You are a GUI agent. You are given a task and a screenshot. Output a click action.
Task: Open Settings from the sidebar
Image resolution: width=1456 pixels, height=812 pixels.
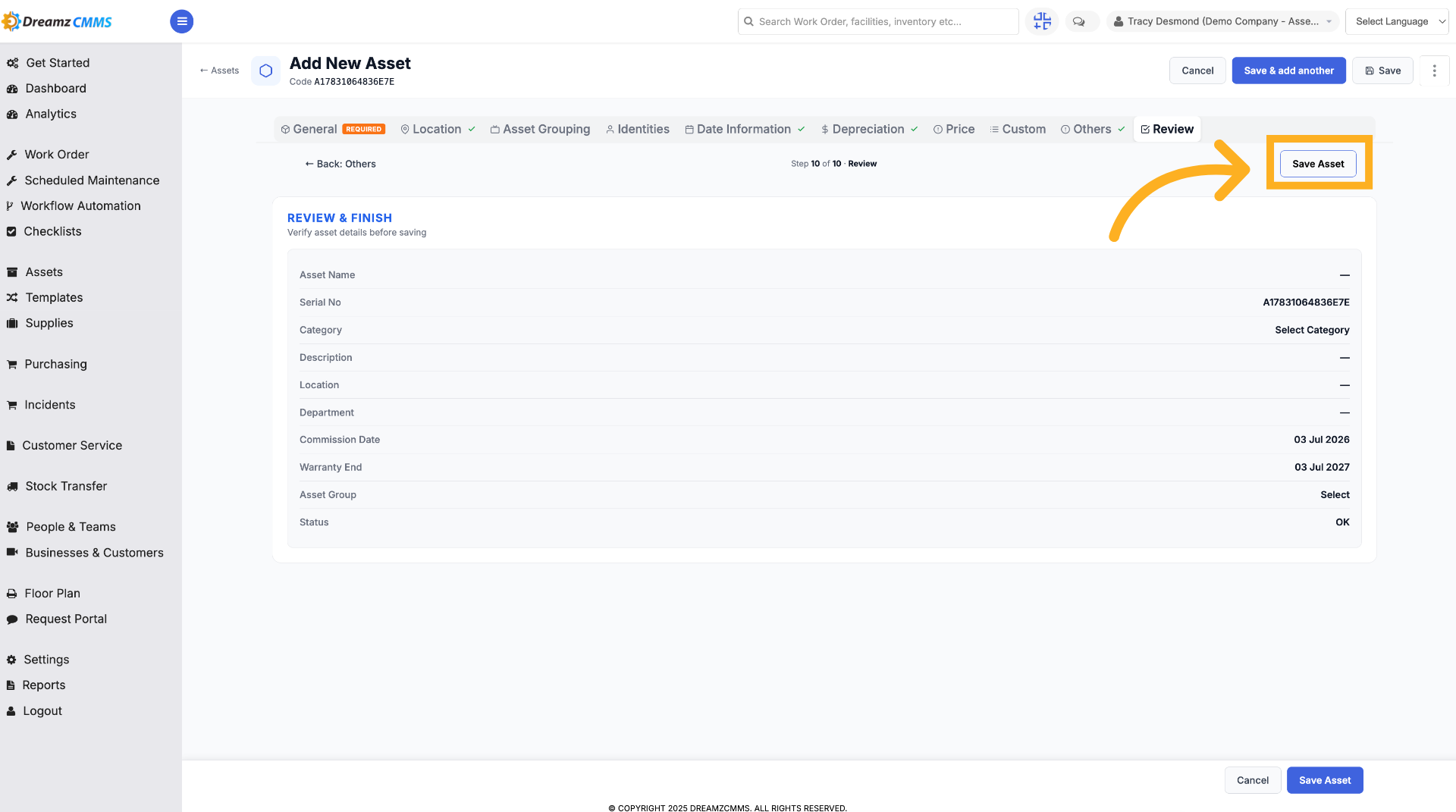click(46, 660)
